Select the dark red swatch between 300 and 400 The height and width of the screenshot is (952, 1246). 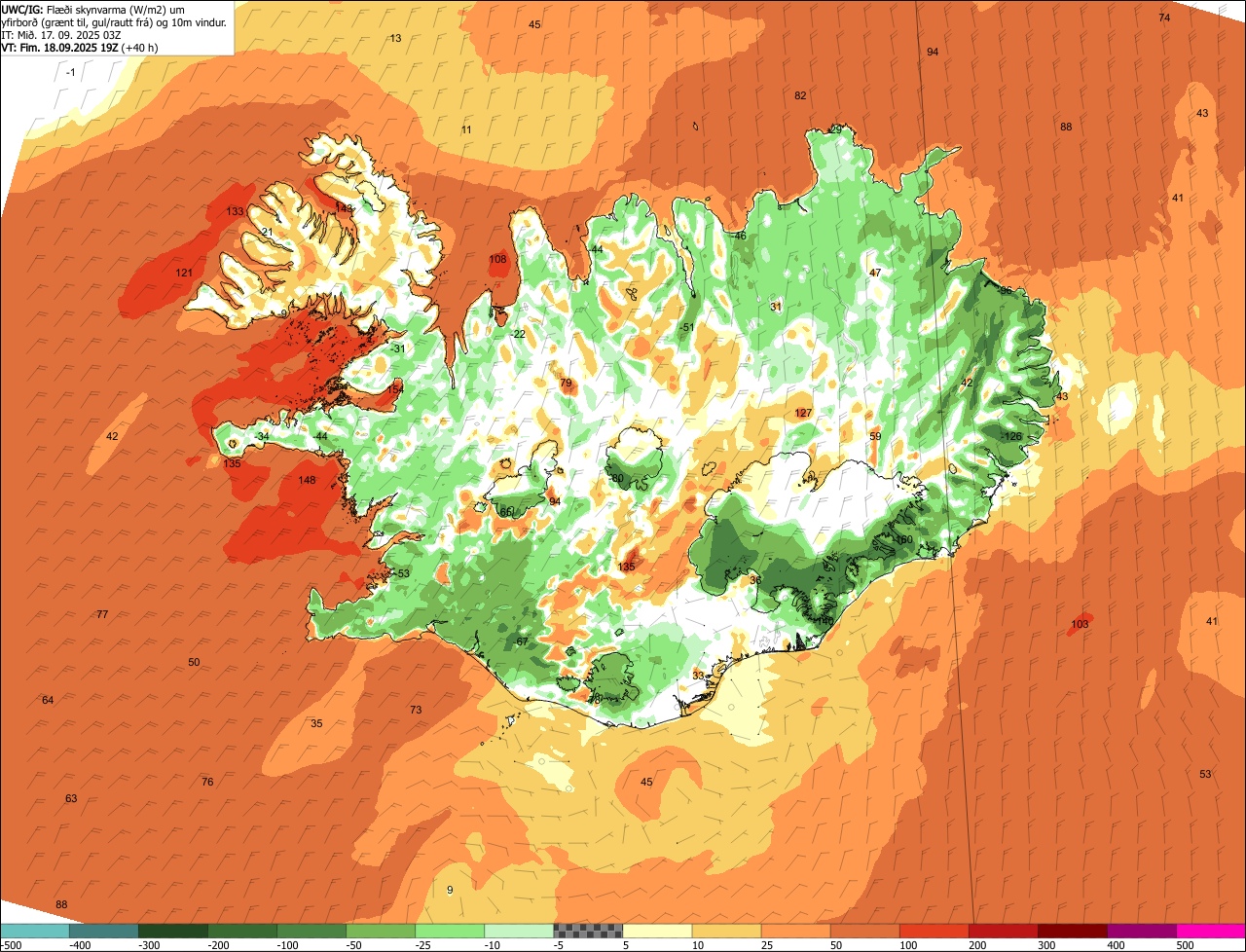pyautogui.click(x=1072, y=931)
